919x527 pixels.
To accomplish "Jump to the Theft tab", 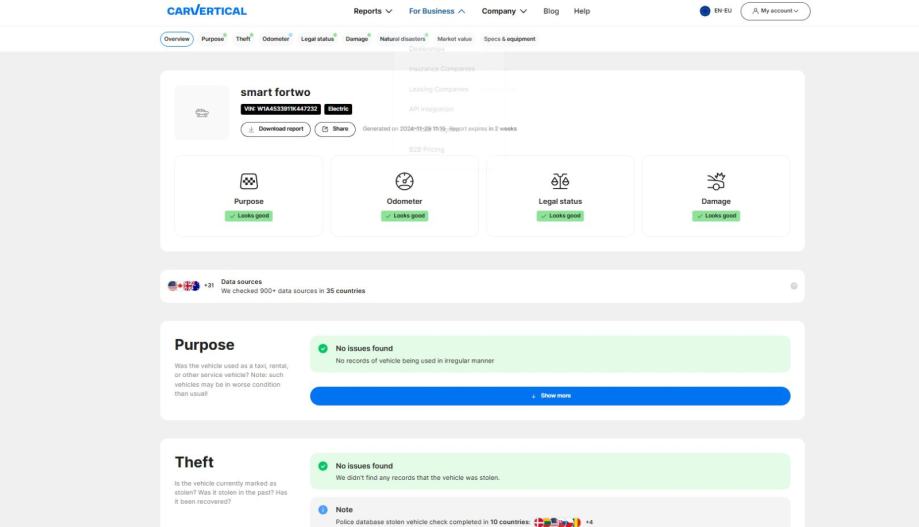I will [x=243, y=39].
